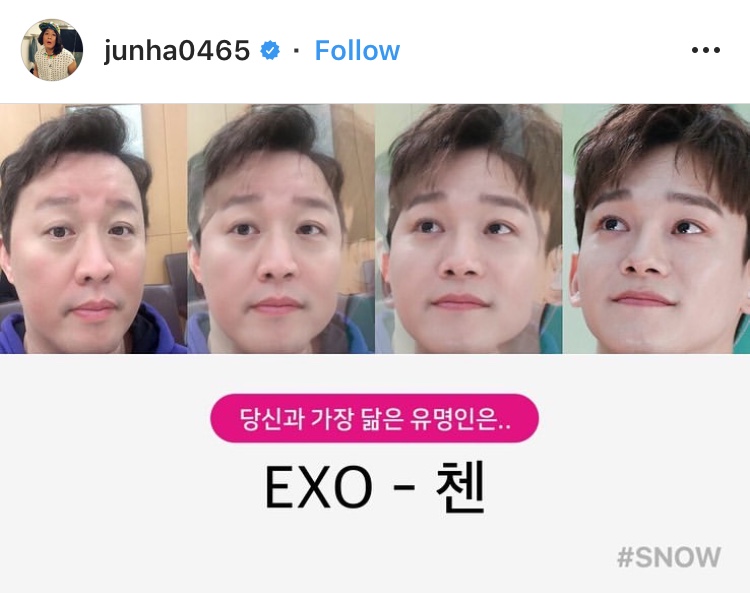The width and height of the screenshot is (750, 593).
Task: Click the 당신과 word in pink pill
Action: [272, 419]
